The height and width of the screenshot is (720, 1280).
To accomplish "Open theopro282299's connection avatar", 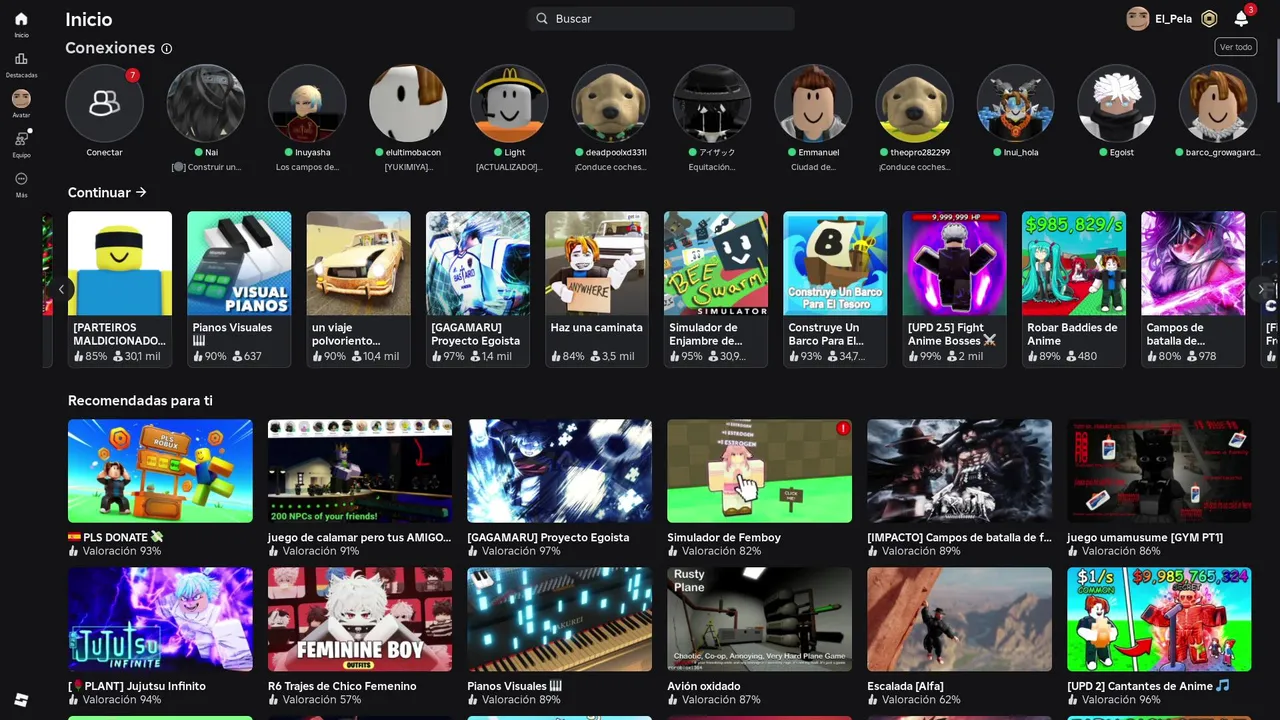I will click(914, 103).
